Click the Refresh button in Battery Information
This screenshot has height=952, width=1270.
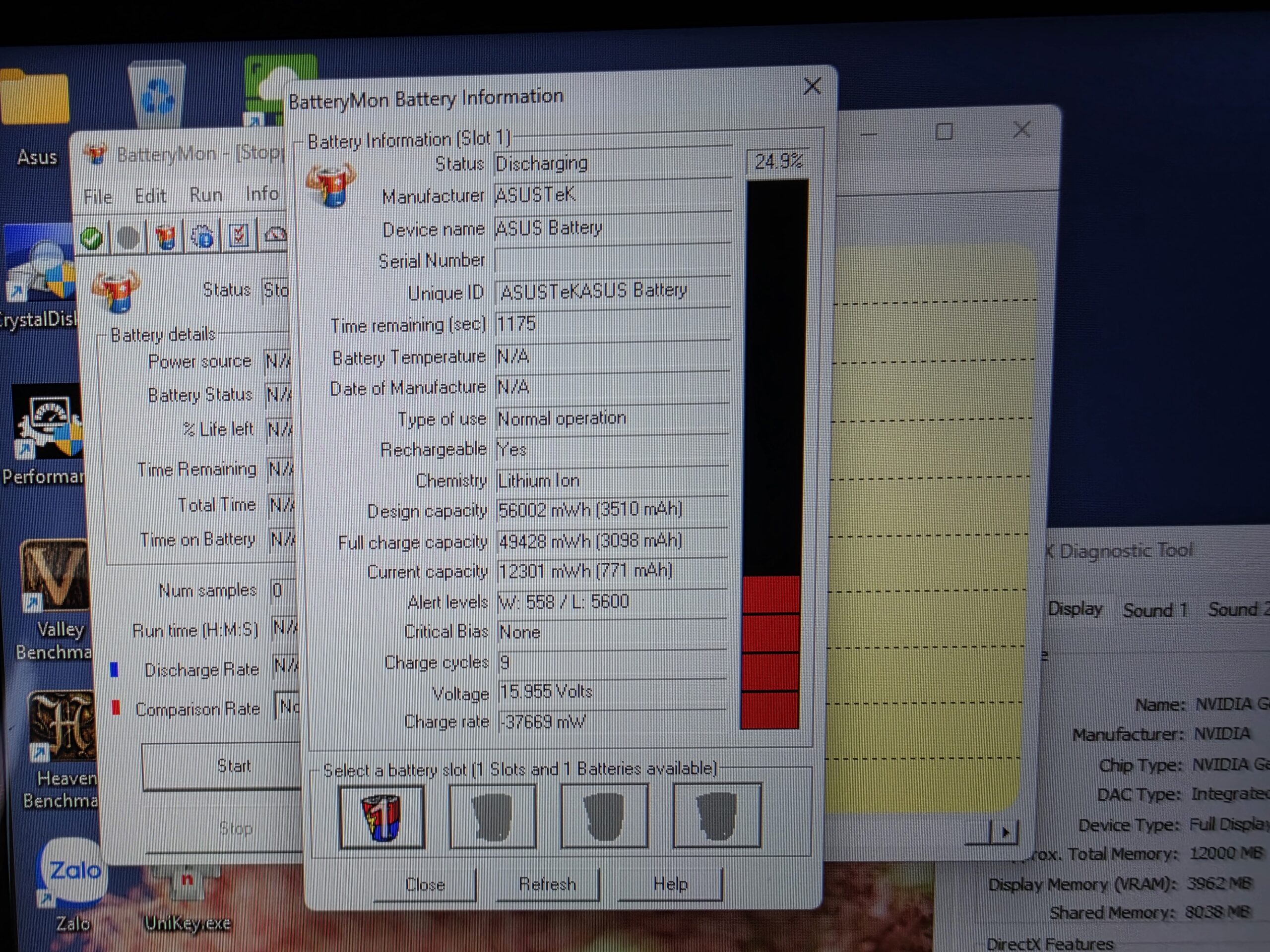(x=547, y=884)
